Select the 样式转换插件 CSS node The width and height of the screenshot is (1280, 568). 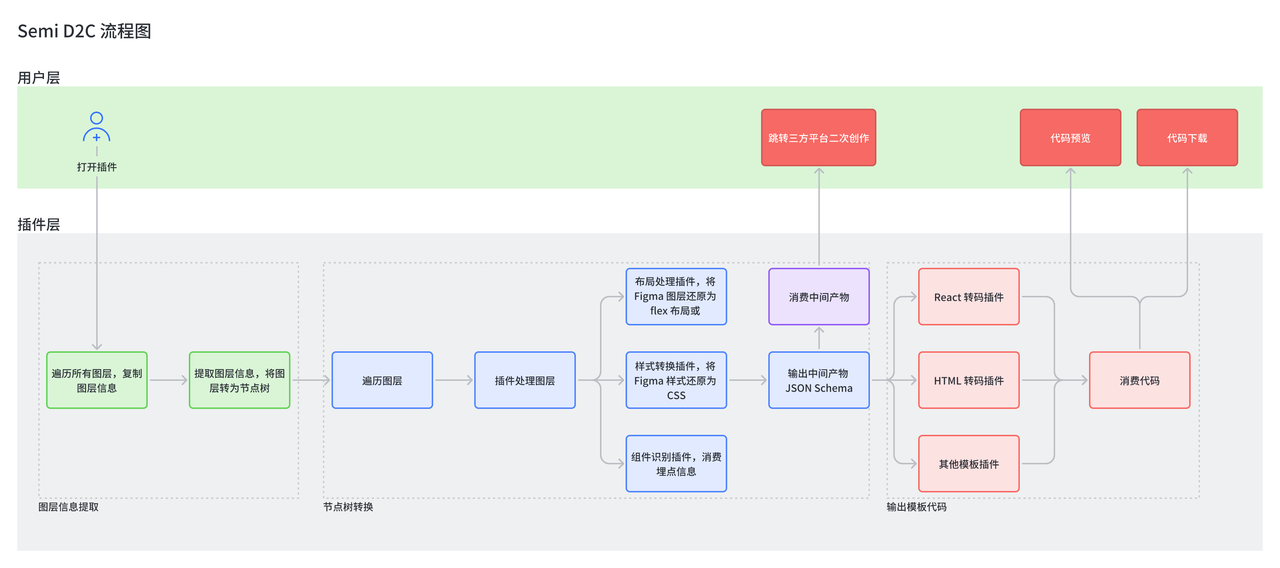pos(676,380)
